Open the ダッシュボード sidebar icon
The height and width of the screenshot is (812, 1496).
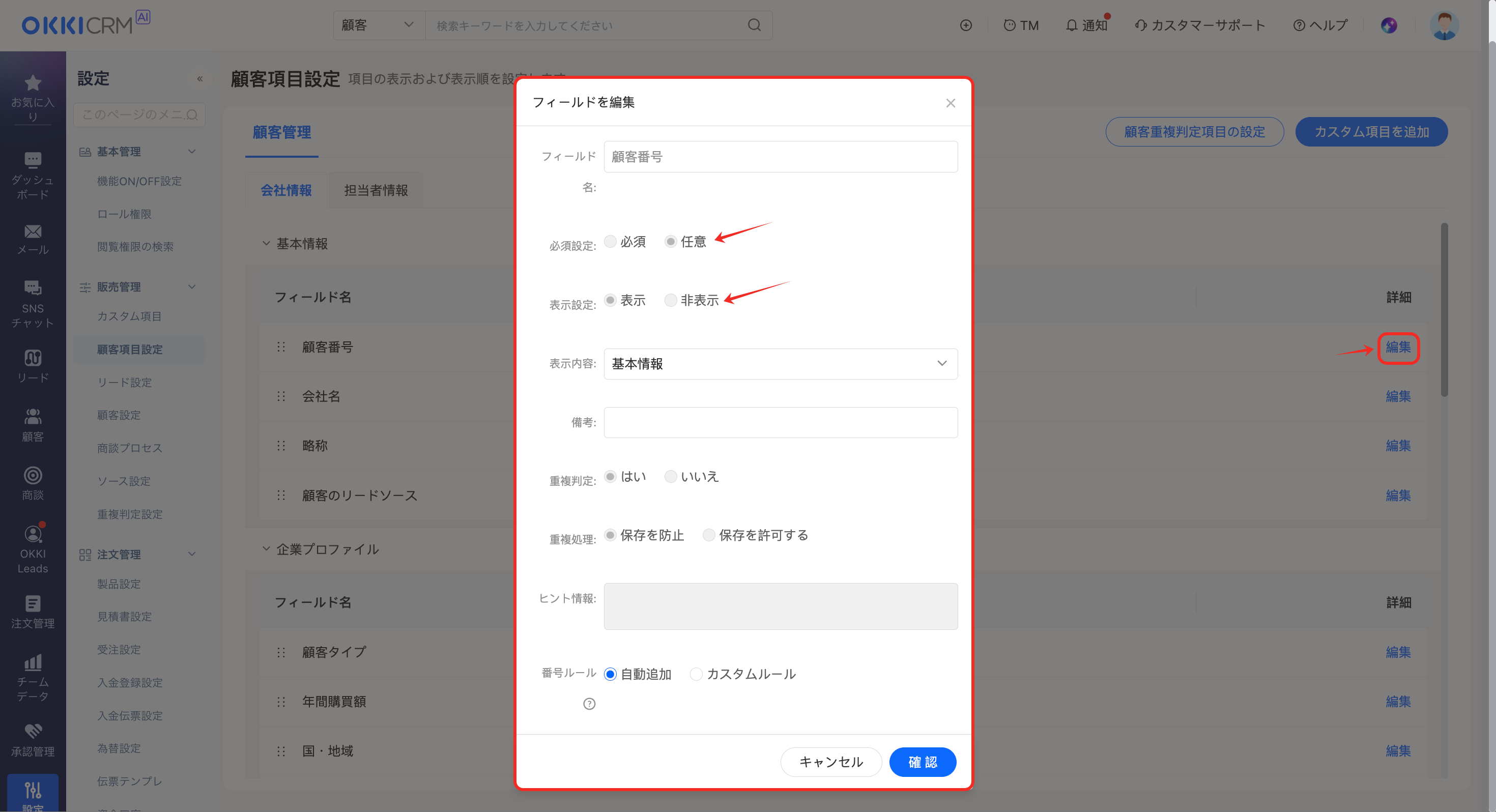(33, 160)
